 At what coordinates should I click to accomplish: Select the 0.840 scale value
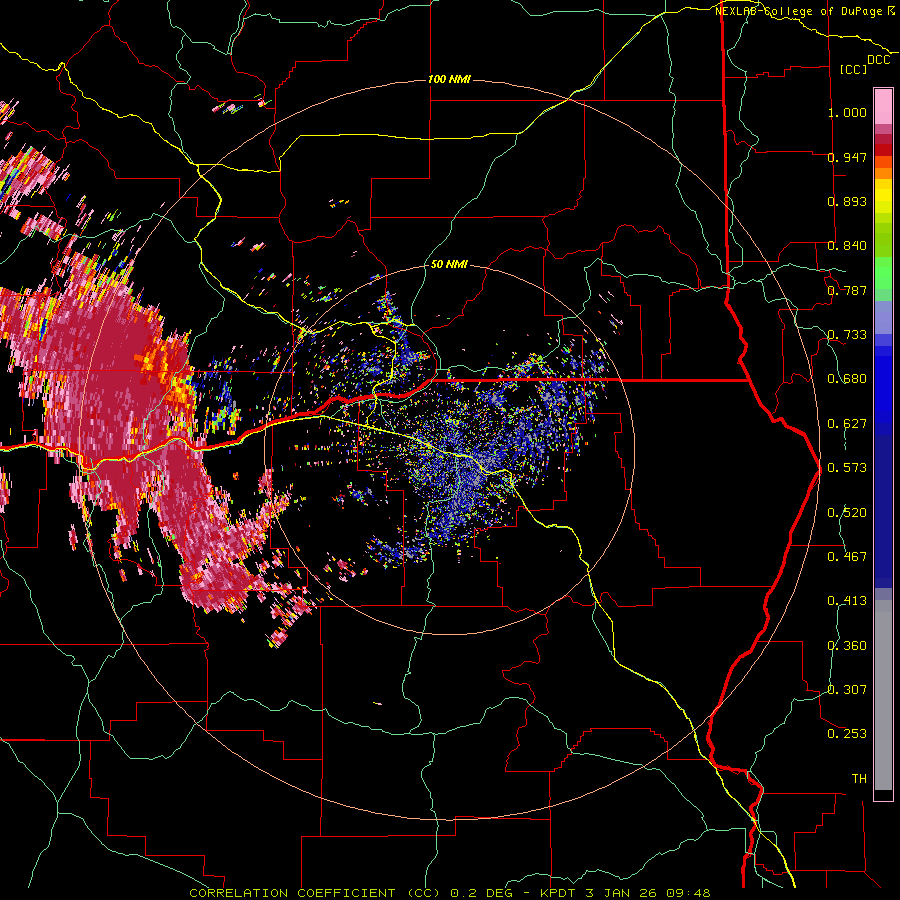847,246
